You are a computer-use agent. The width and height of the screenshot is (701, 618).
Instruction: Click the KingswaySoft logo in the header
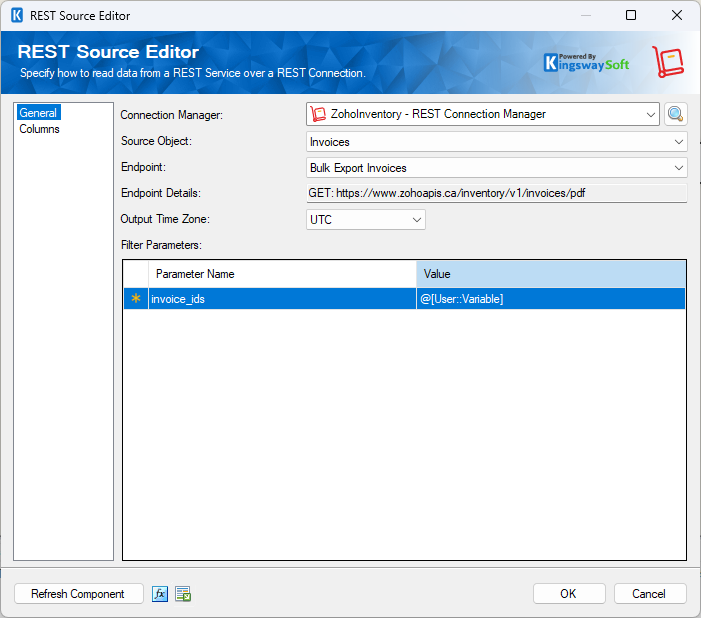pos(586,63)
